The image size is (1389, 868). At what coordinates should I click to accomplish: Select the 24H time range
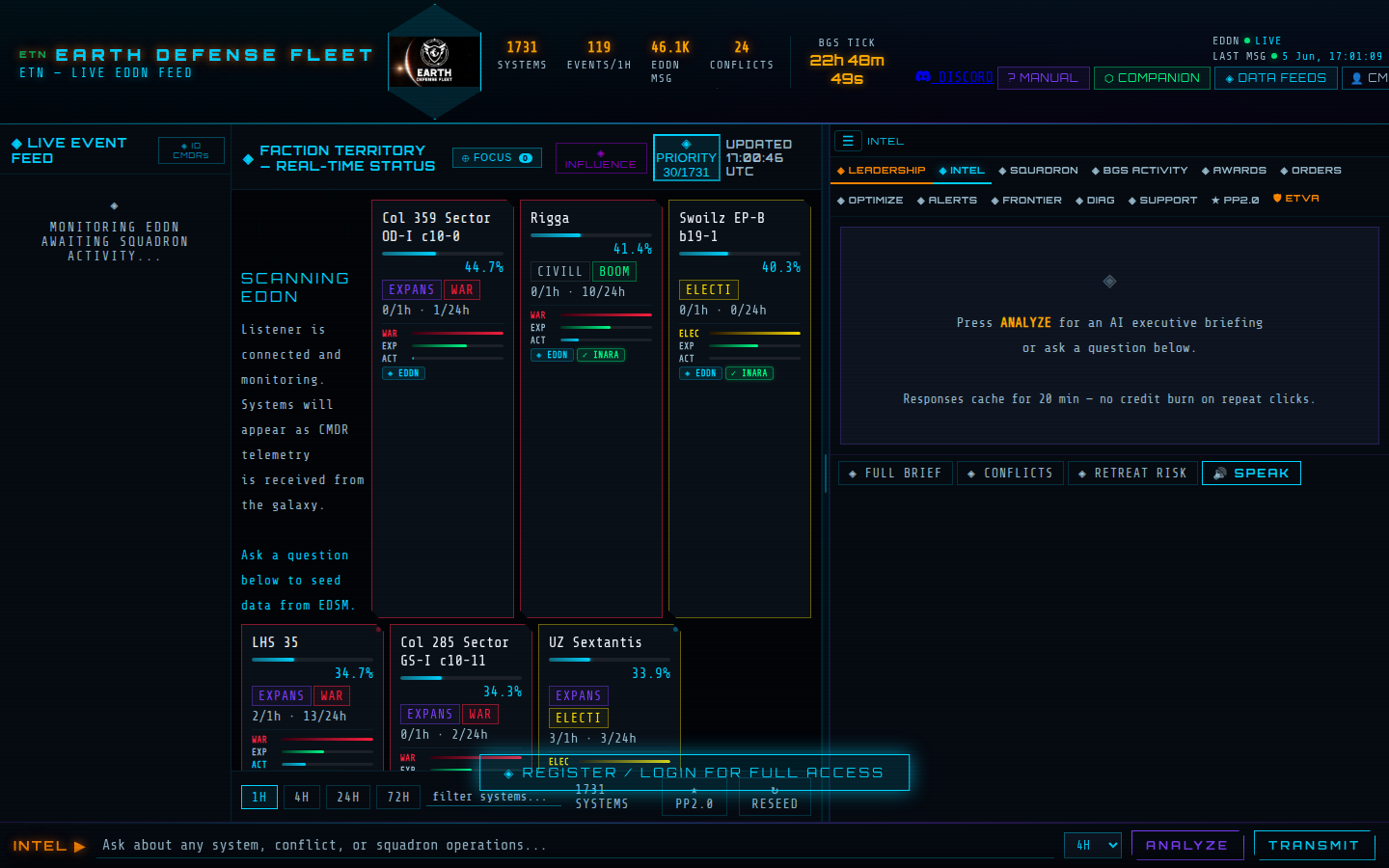[x=348, y=798]
